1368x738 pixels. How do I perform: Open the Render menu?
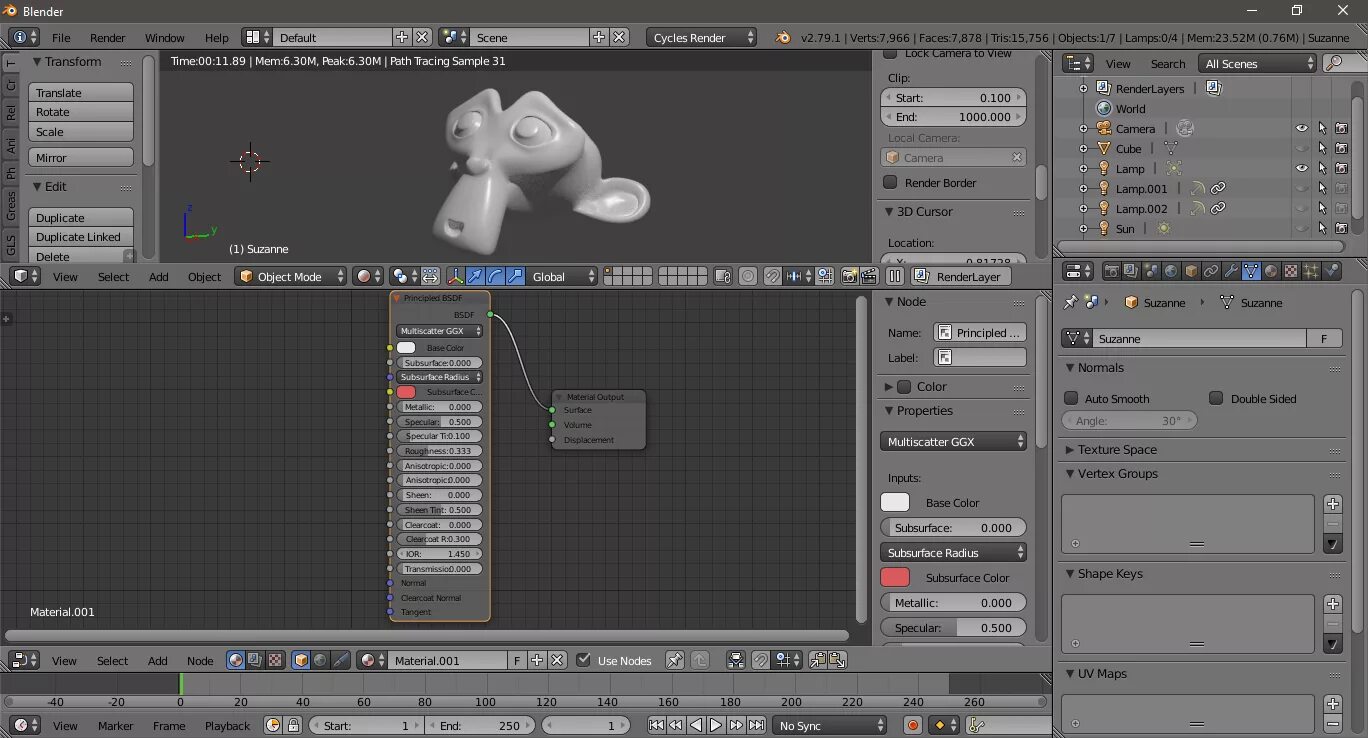(x=108, y=37)
